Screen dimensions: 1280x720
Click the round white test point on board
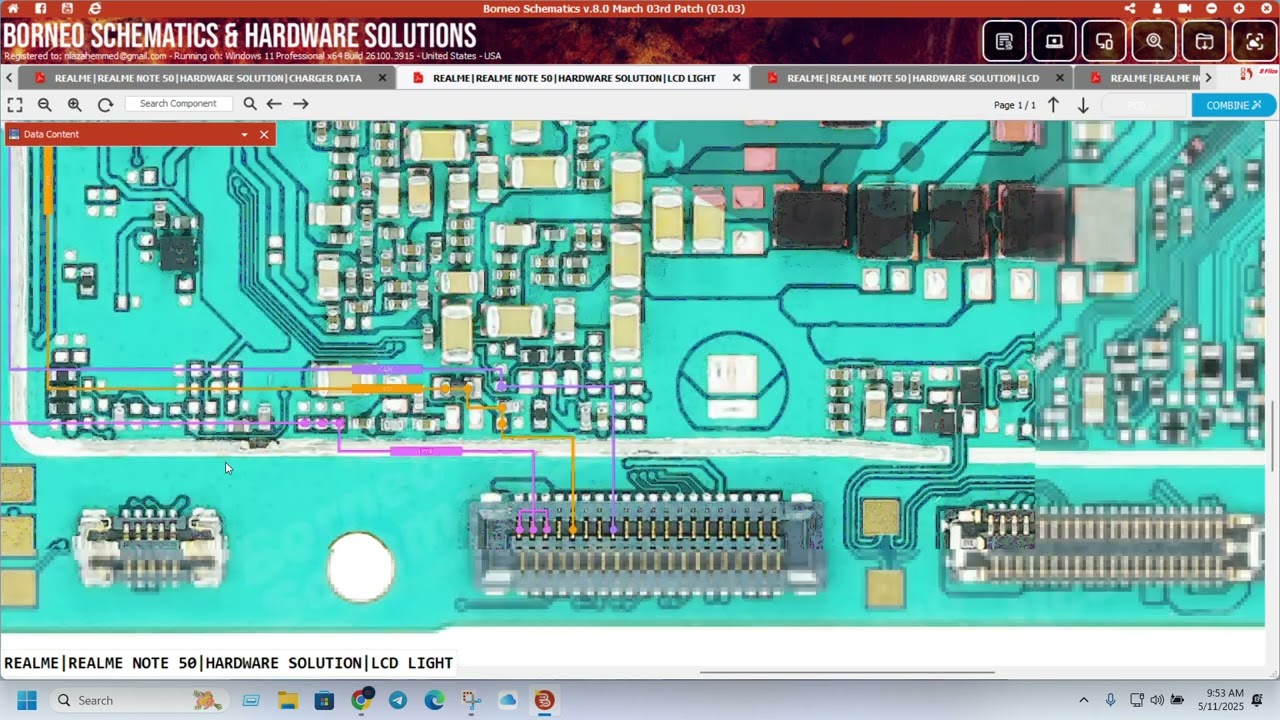[361, 566]
